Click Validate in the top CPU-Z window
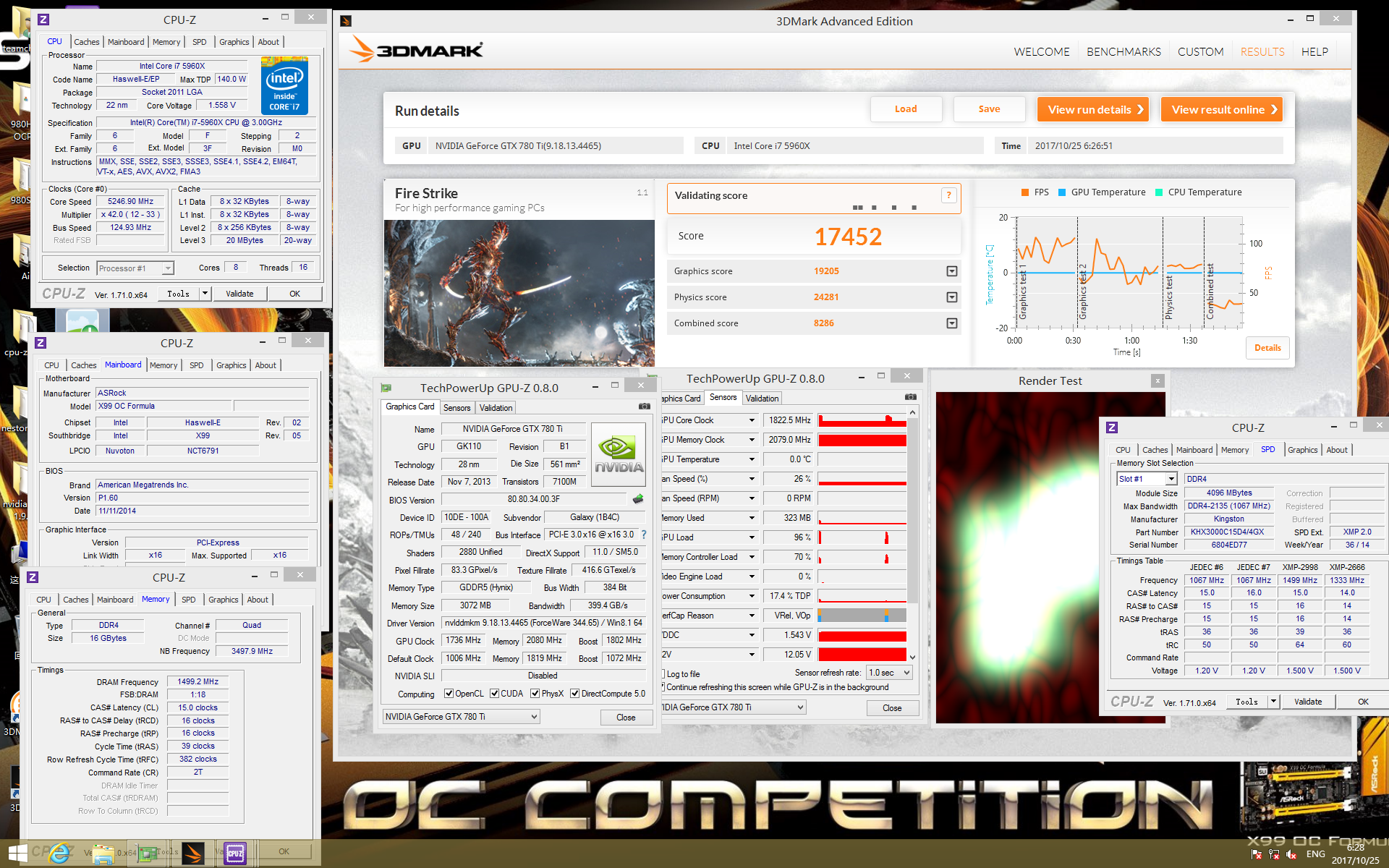Screen dimensions: 1389x868 [239, 294]
